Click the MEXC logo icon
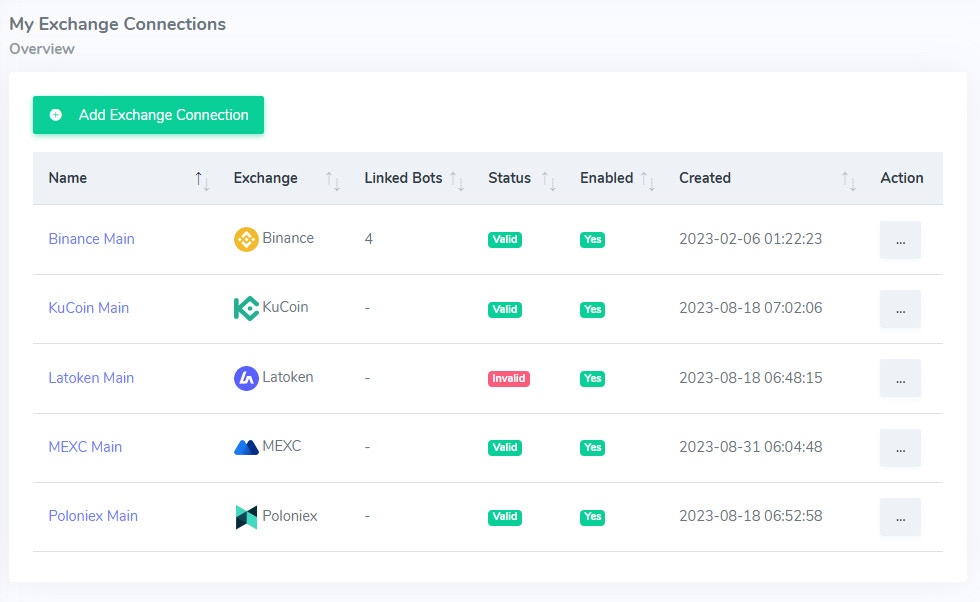Screen dimensions: 980x602 click(x=246, y=447)
